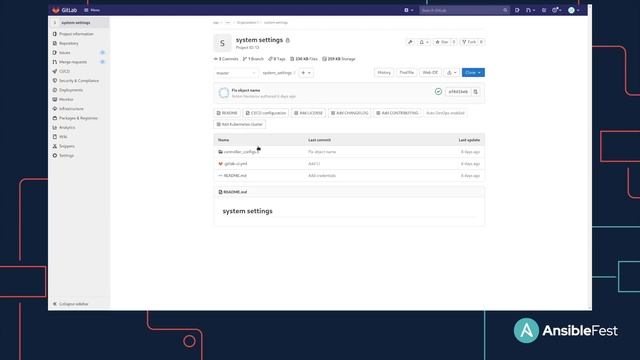Open Merge requests in the sidebar

[x=73, y=62]
